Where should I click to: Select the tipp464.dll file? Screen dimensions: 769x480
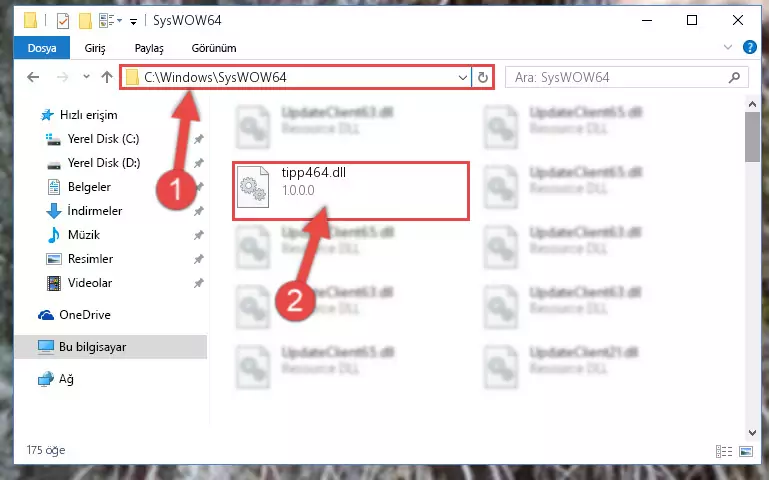click(351, 191)
